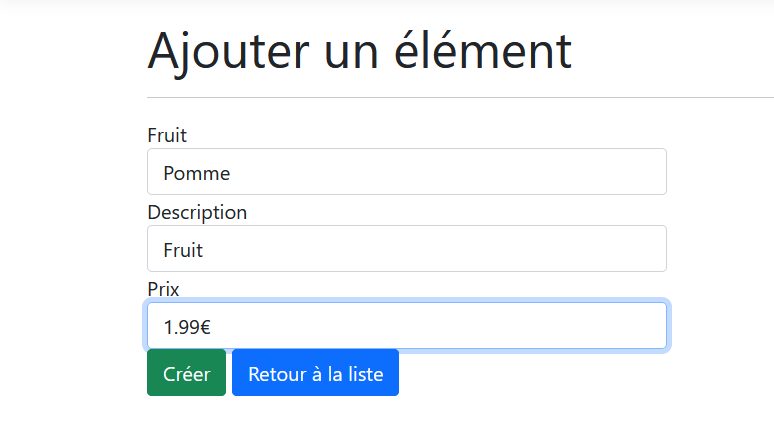Screen dimensions: 774x446
Task: Focus the Fruit input field
Action: pyautogui.click(x=406, y=172)
